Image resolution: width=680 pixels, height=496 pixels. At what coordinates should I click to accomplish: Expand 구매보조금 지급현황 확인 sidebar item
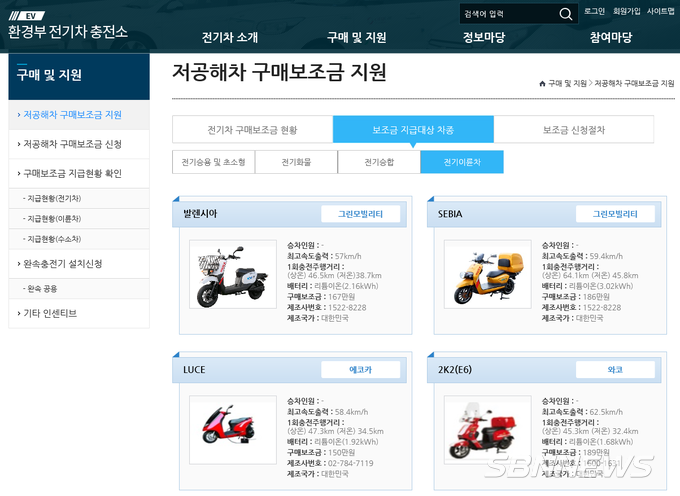[79, 173]
